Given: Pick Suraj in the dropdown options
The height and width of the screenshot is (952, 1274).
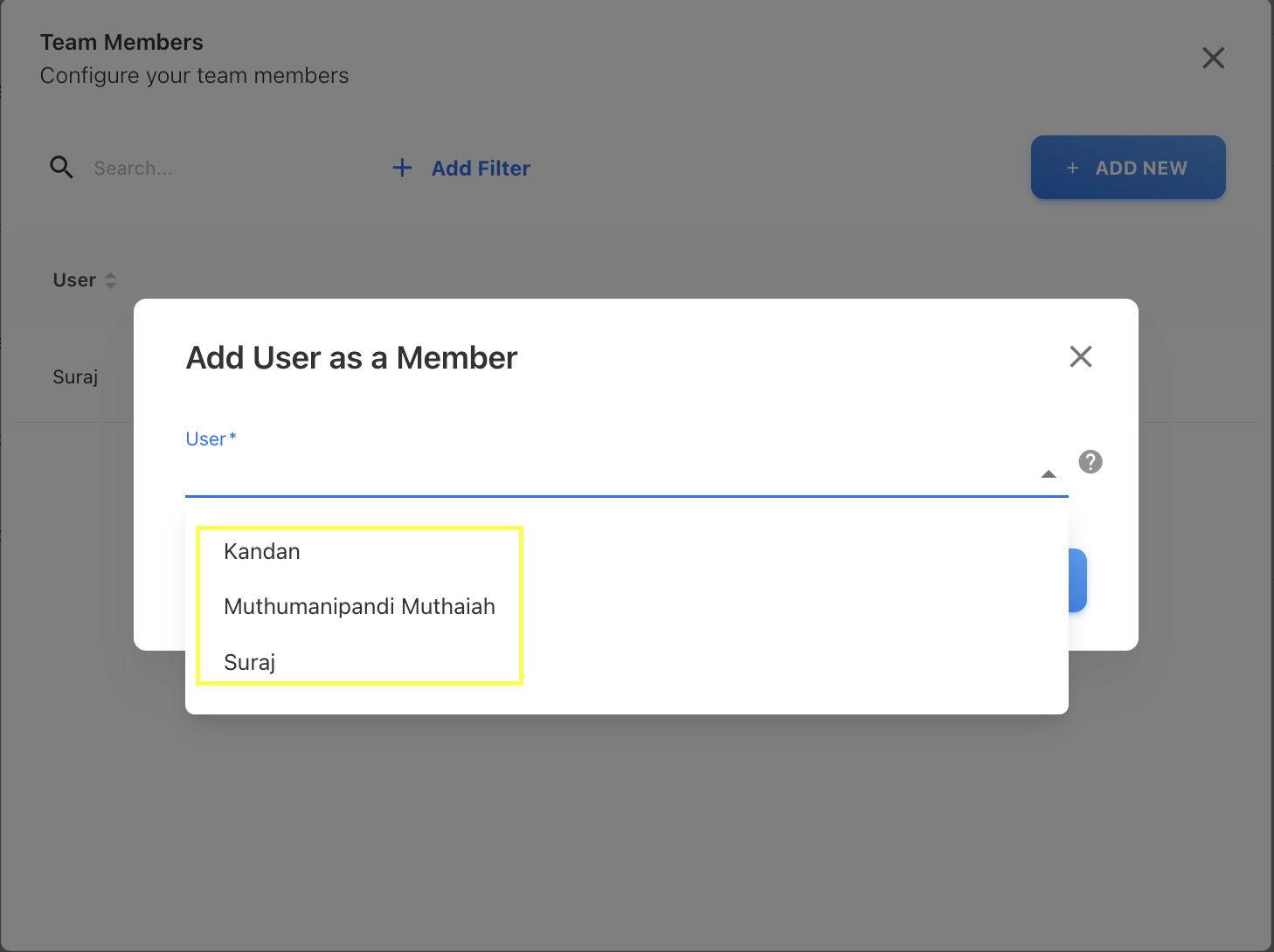Looking at the screenshot, I should (x=250, y=662).
